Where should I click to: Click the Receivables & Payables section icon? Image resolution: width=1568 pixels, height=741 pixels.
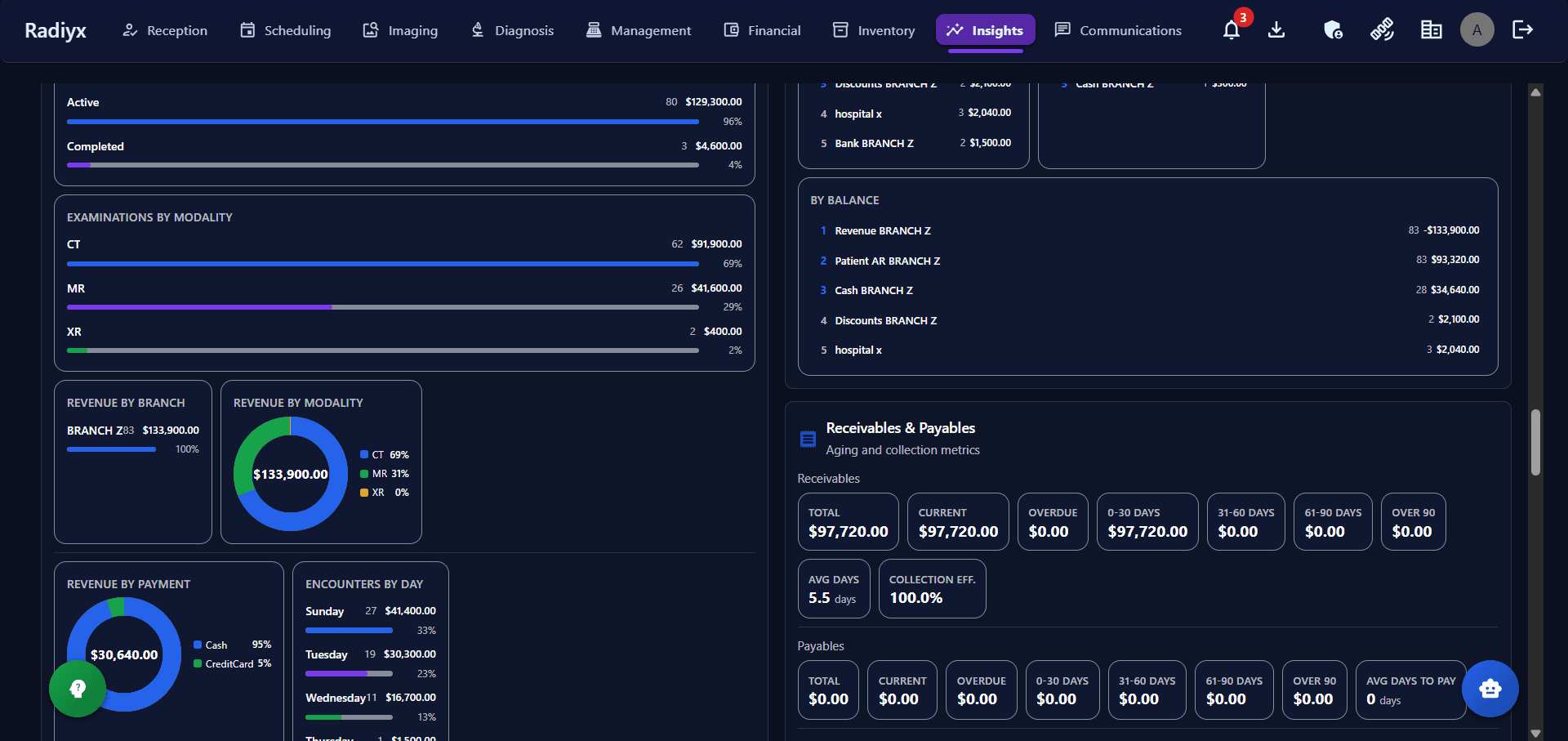(x=808, y=439)
